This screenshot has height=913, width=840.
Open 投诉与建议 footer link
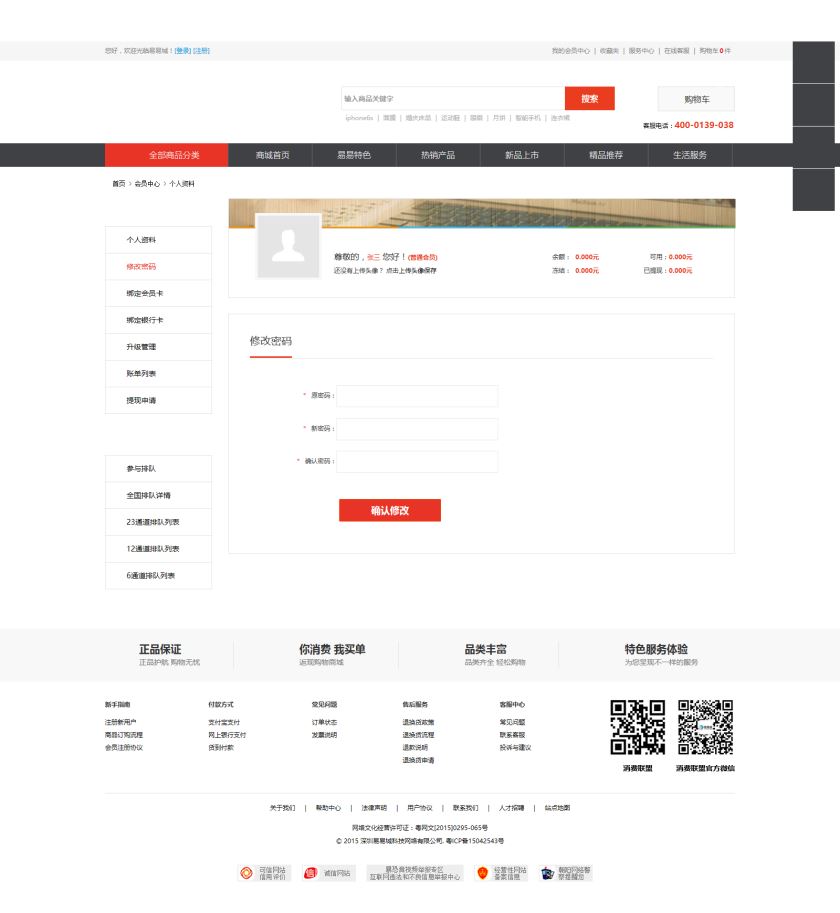pos(515,748)
